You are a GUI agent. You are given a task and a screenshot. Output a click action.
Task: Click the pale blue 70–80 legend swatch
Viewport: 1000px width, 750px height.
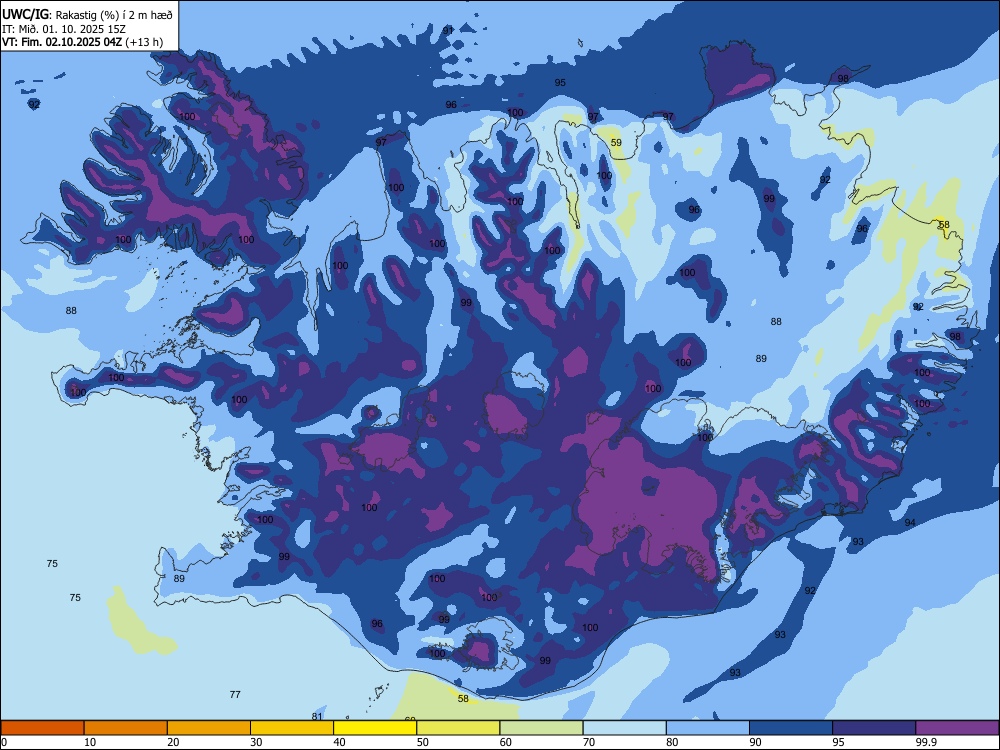point(624,728)
